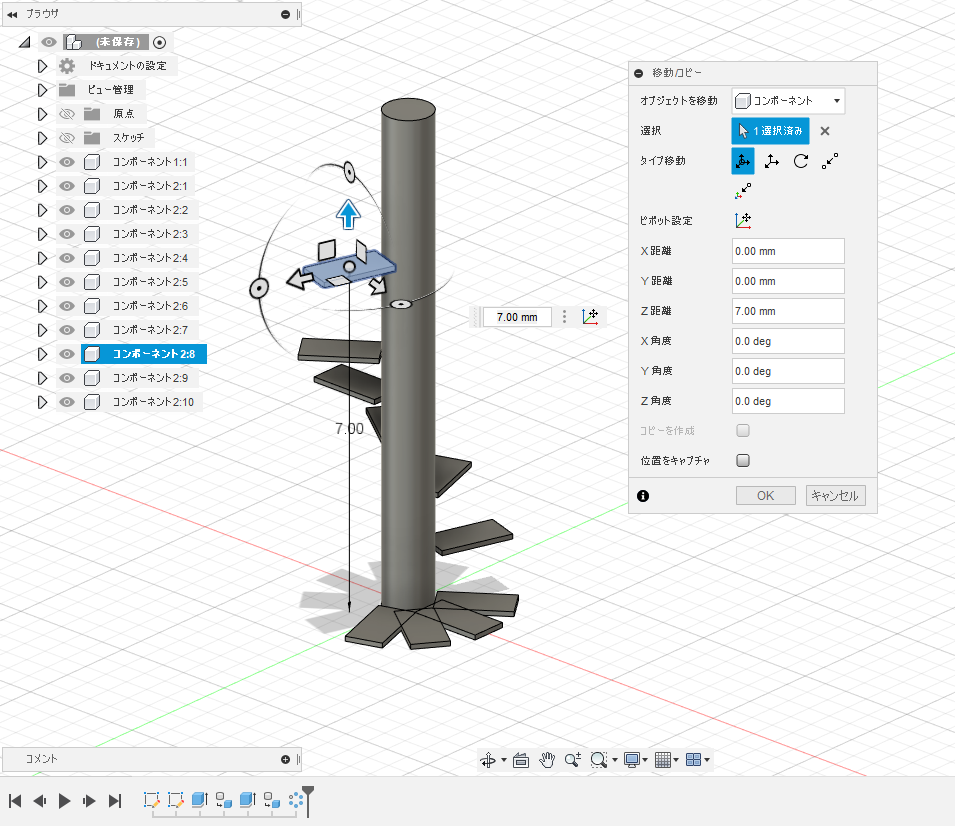Viewport: 955px width, 826px height.
Task: Select the Rotate move type icon
Action: coord(801,161)
